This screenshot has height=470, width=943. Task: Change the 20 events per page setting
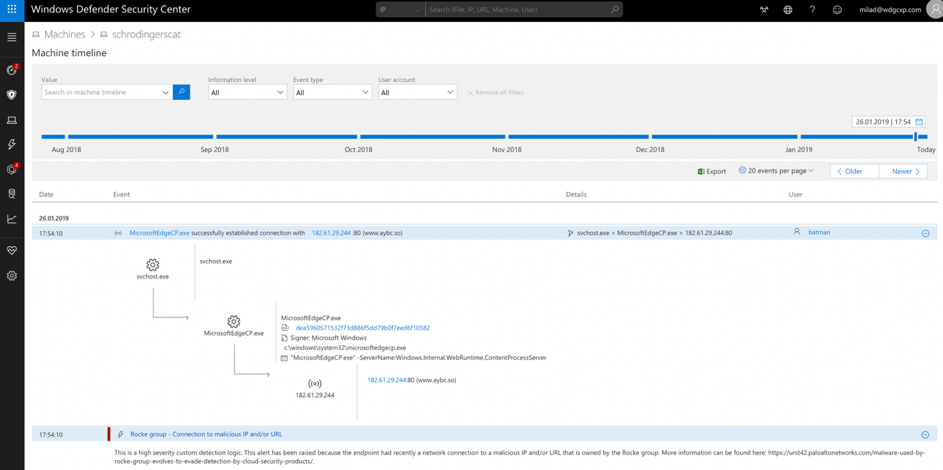pos(776,171)
